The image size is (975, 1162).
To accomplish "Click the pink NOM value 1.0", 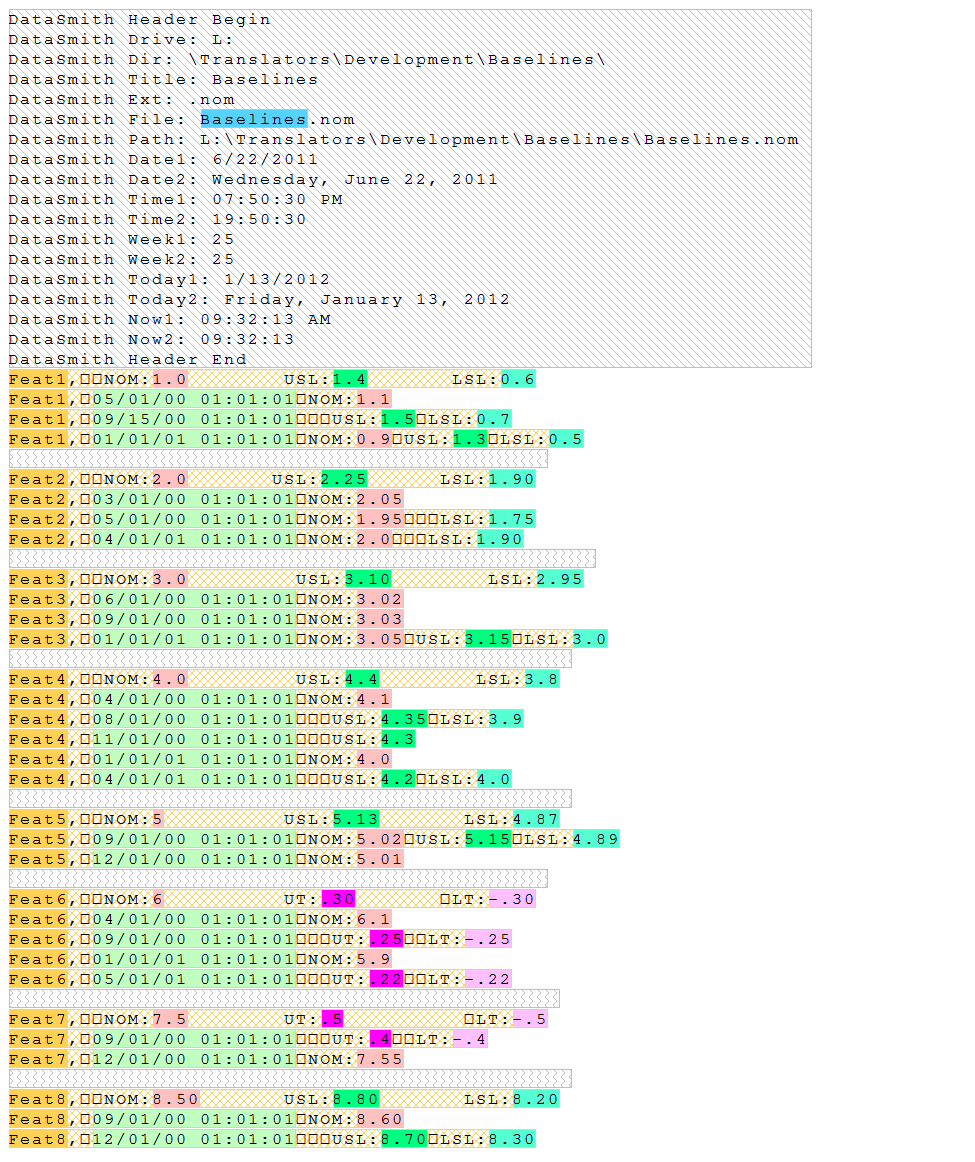I will 169,379.
